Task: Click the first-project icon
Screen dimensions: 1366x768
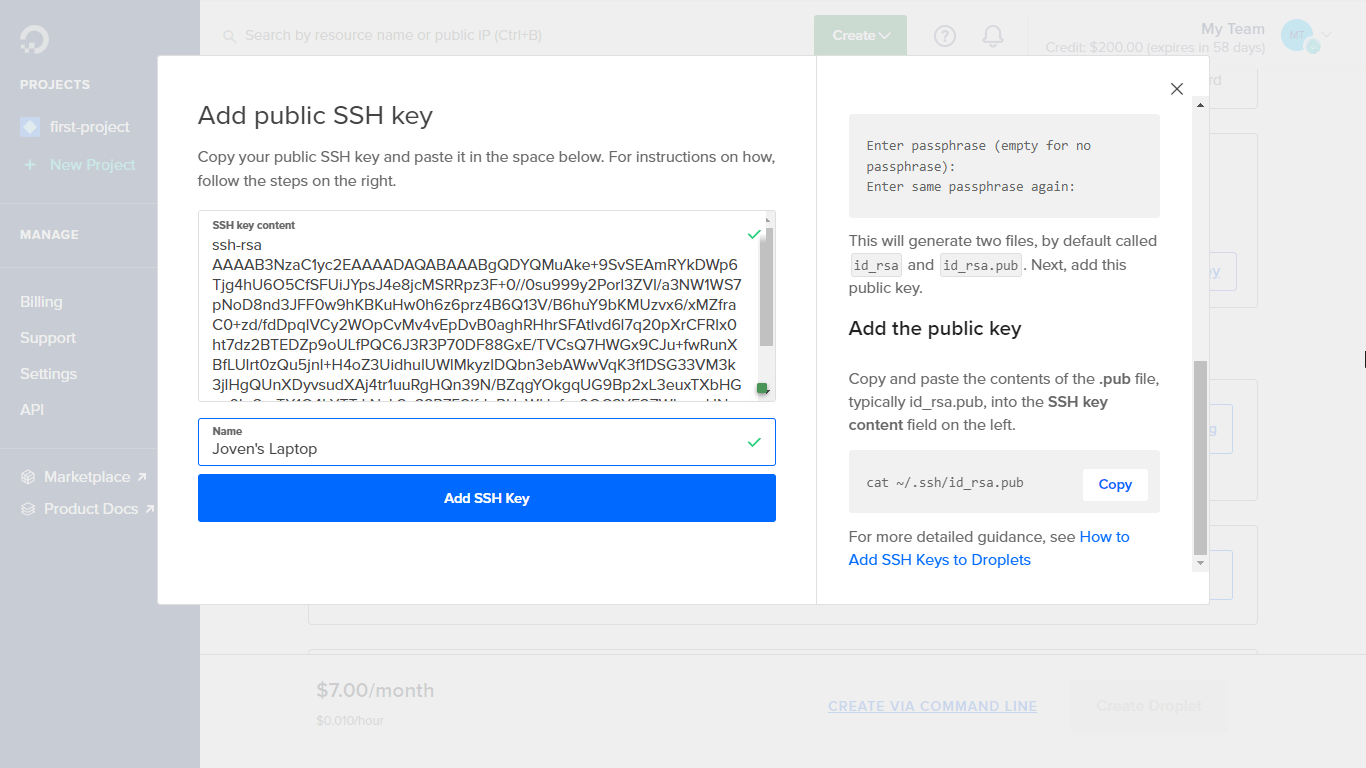Action: click(x=31, y=126)
